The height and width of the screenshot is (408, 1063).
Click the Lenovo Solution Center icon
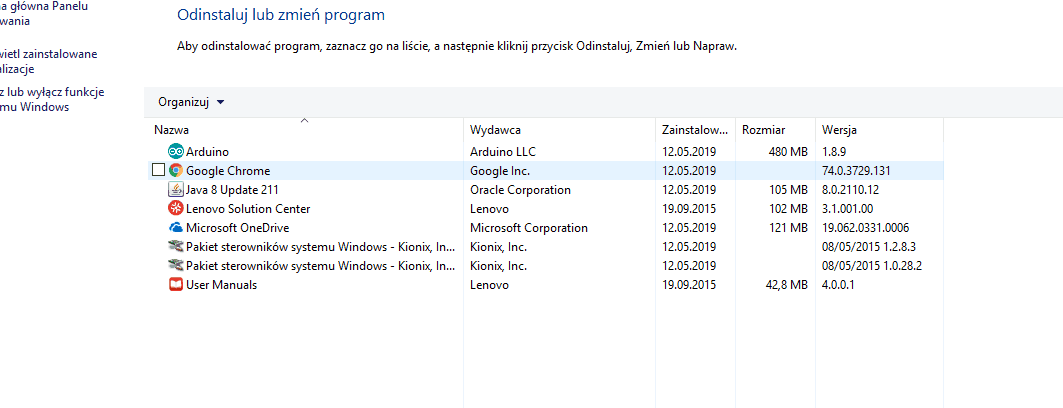tap(176, 209)
